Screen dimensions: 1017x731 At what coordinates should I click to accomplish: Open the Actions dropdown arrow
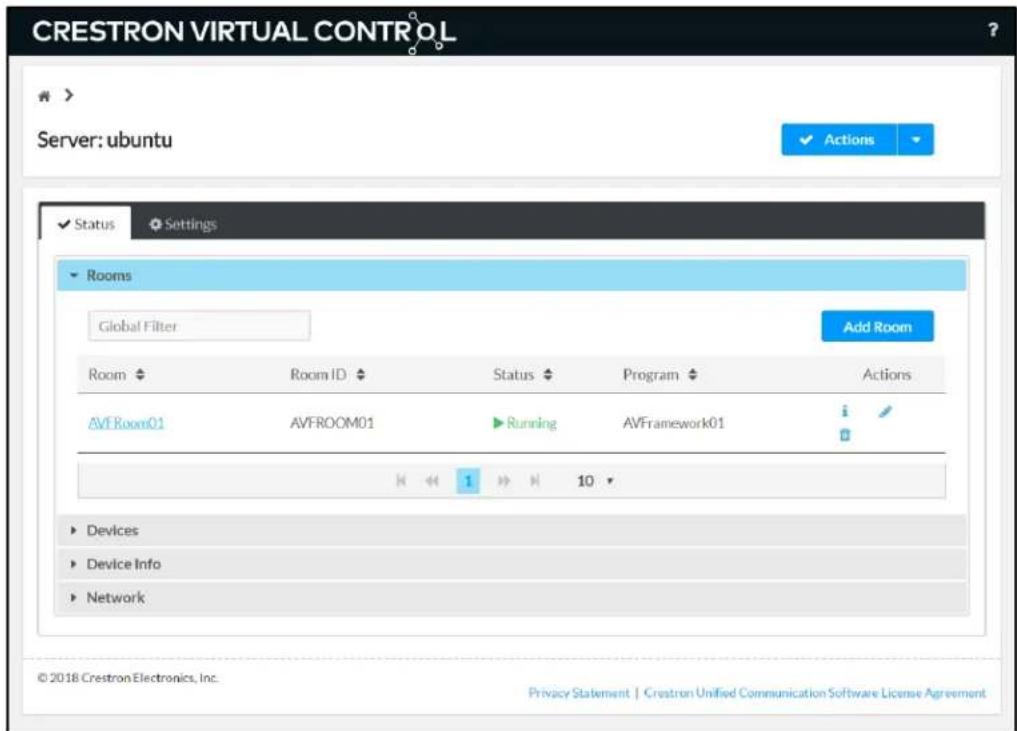pos(916,139)
